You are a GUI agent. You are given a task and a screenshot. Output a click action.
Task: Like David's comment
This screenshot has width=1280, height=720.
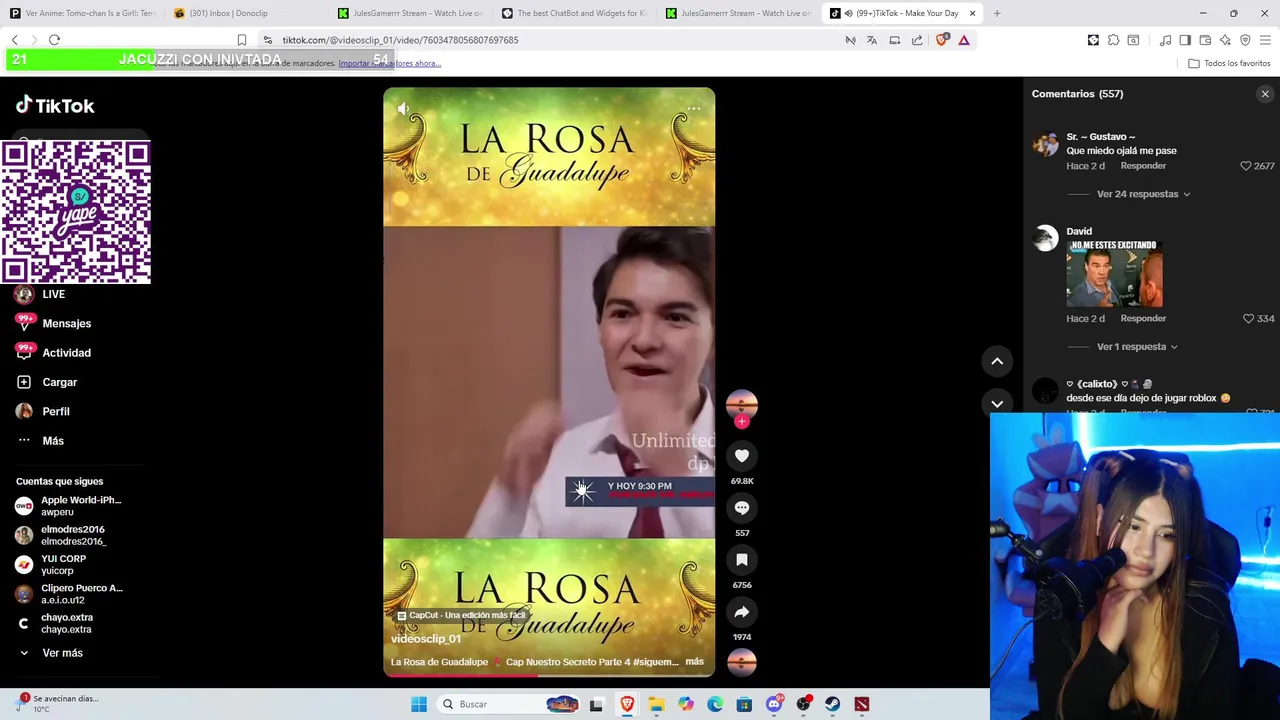(x=1248, y=318)
